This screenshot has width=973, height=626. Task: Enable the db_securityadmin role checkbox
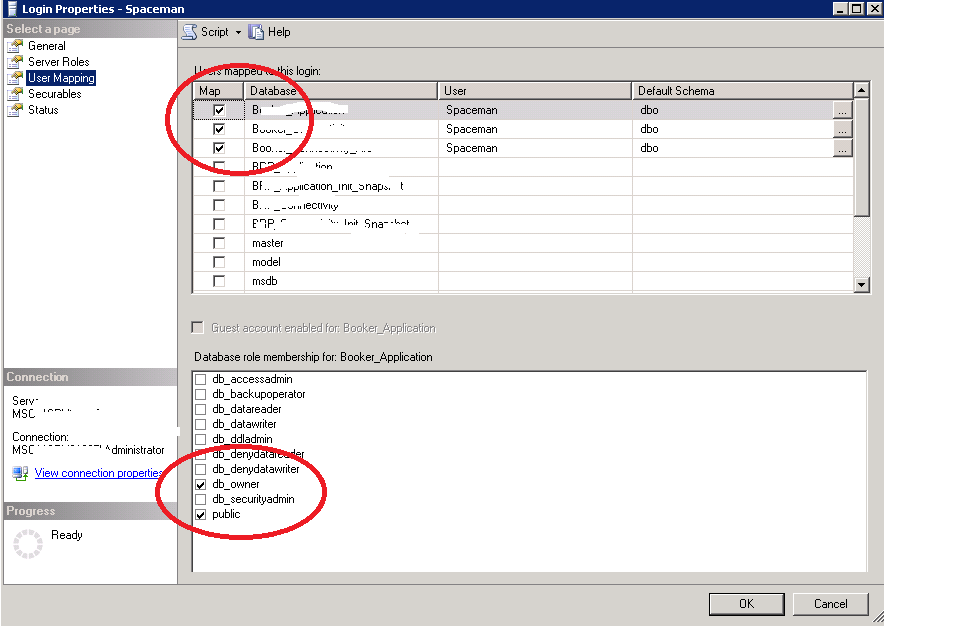click(x=200, y=499)
